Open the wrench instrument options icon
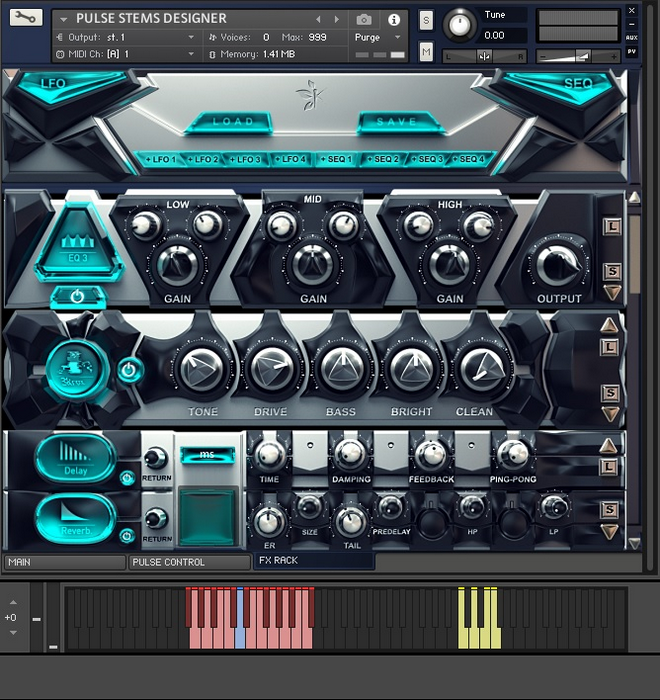Screen dimensions: 660x700 (x=26, y=18)
